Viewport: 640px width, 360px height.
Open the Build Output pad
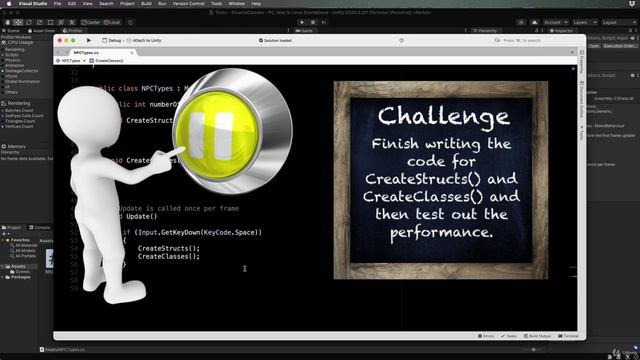coord(537,336)
